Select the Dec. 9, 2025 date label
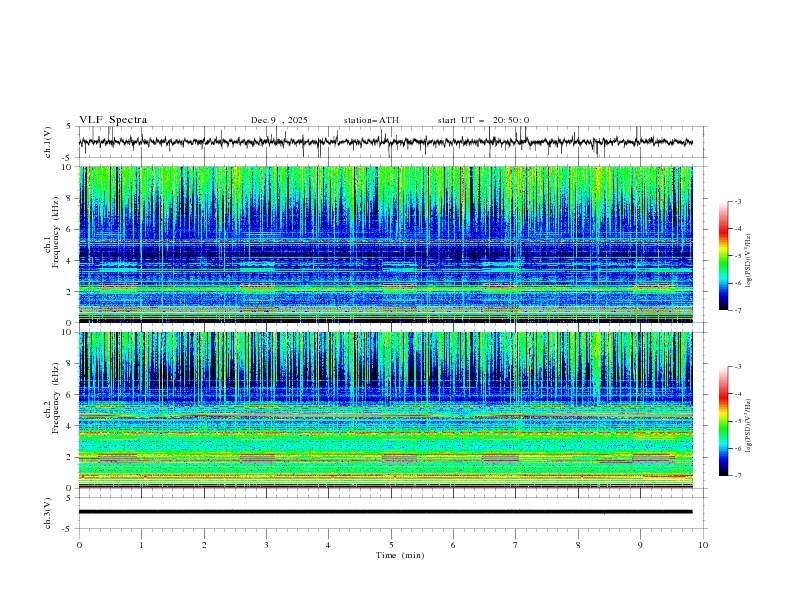792x612 pixels. coord(279,120)
